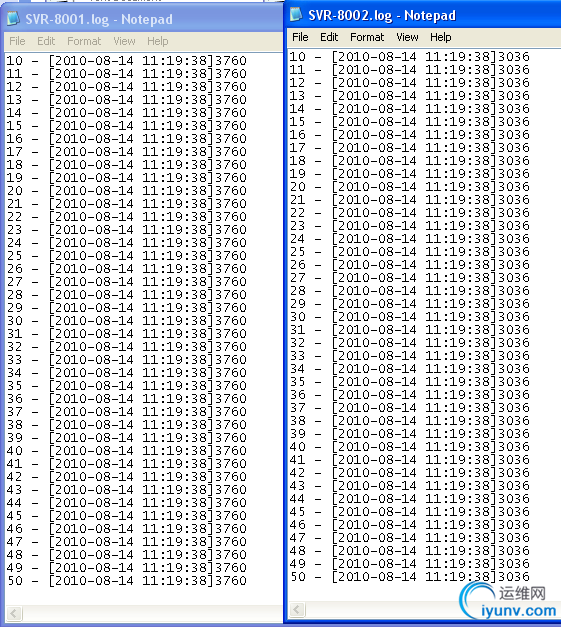562x627 pixels.
Task: Click line 49 ending in 3036
Action: pyautogui.click(x=410, y=563)
